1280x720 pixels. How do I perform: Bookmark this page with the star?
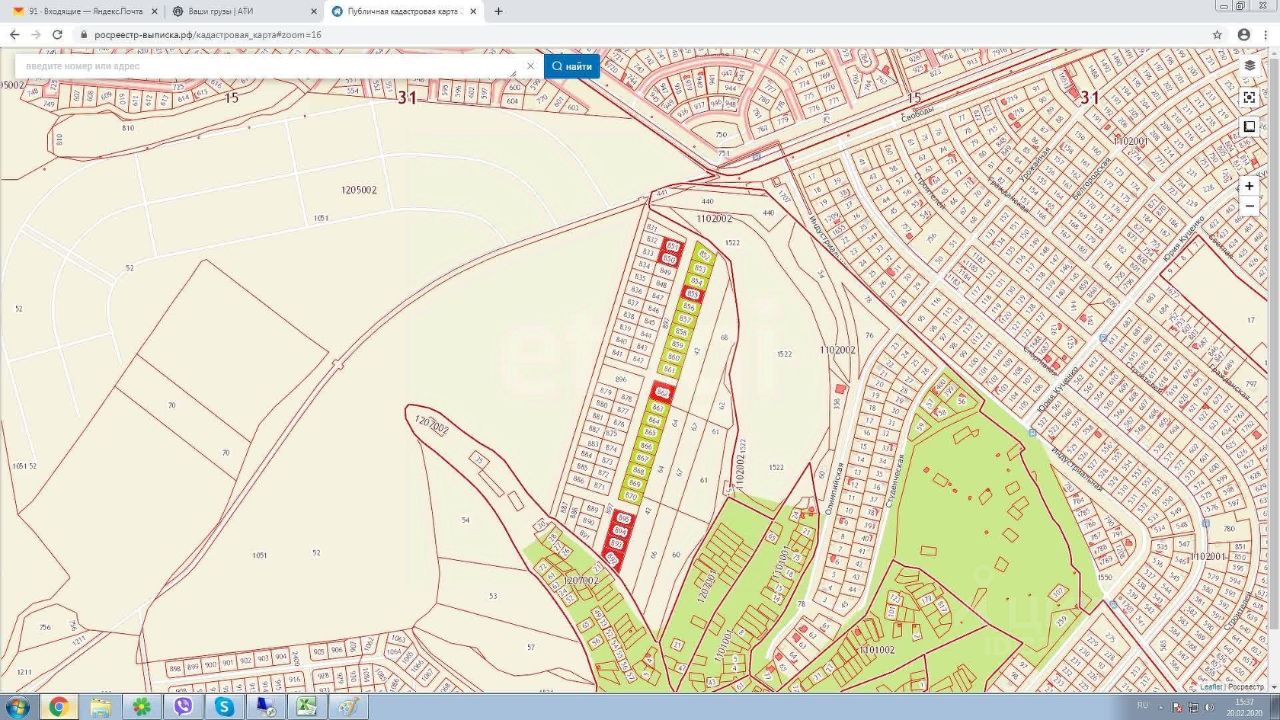[x=1217, y=34]
